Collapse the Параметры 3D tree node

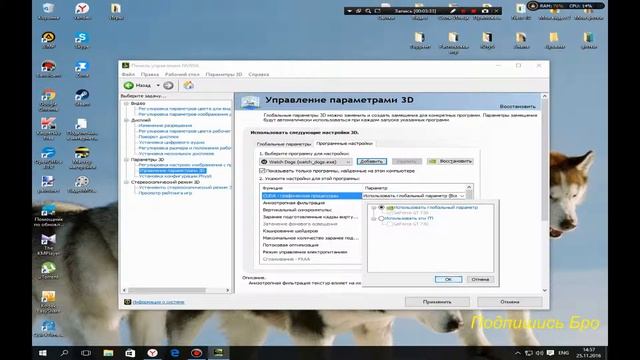point(126,160)
